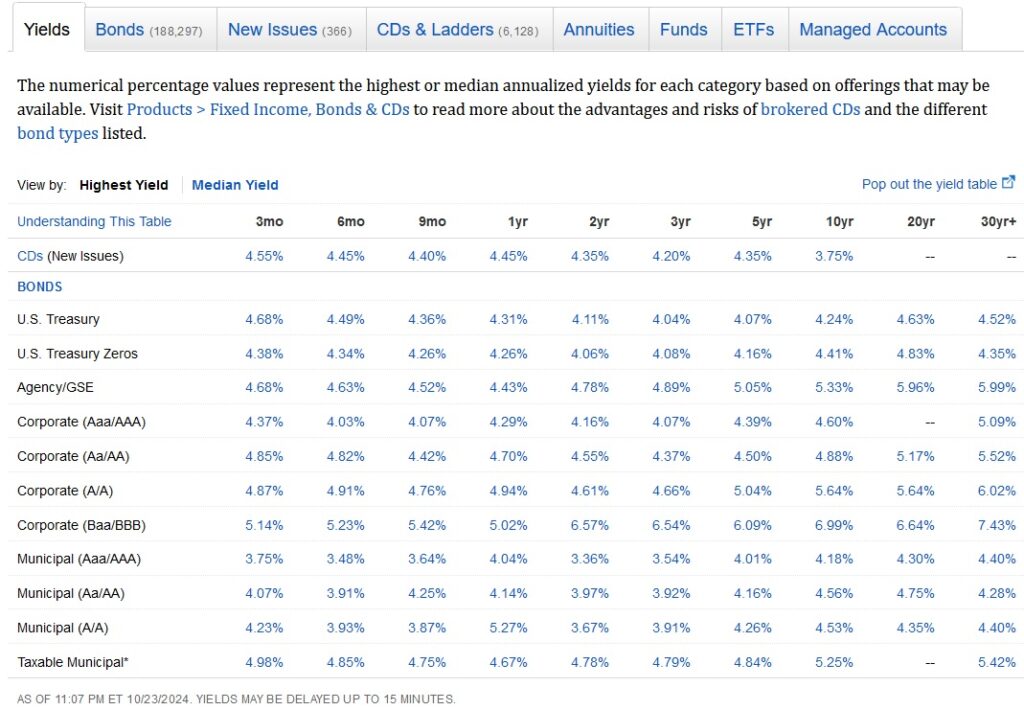The width and height of the screenshot is (1024, 710).
Task: Click the CDs (New Issues) row link
Action: tap(30, 256)
